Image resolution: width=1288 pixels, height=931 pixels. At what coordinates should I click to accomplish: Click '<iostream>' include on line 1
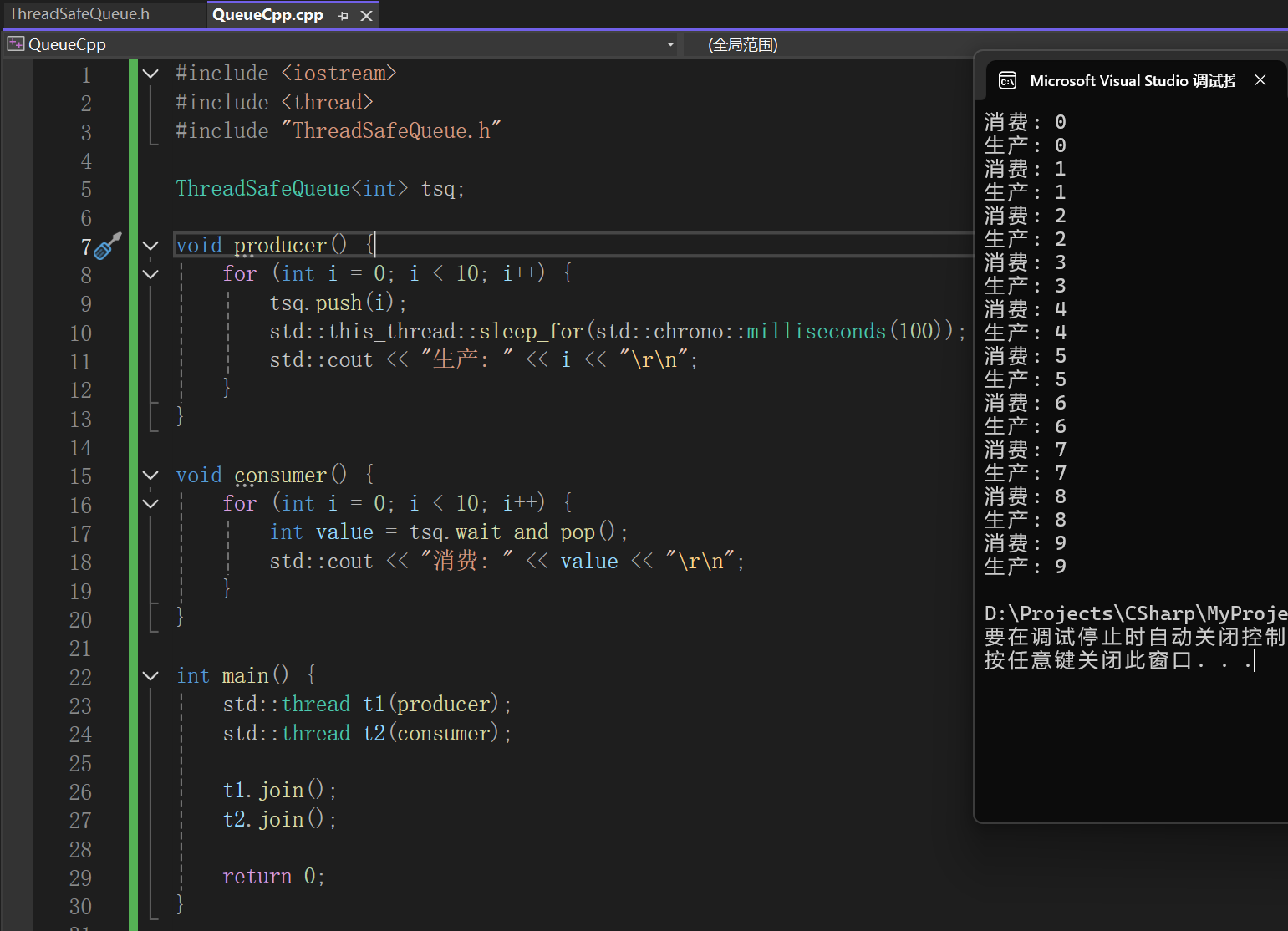339,74
